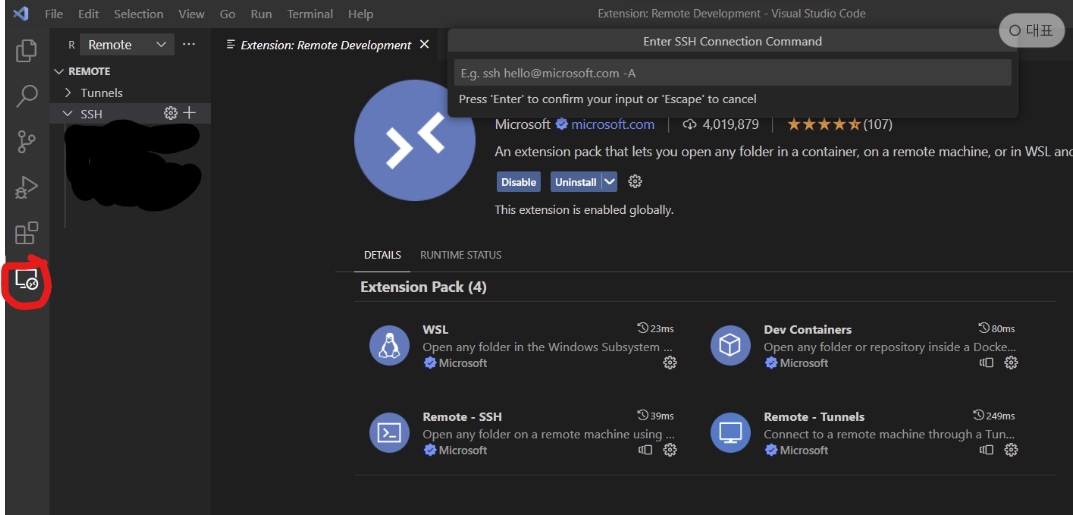Open the WSL extension penguin icon
This screenshot has height=515, width=1073.
[x=389, y=346]
